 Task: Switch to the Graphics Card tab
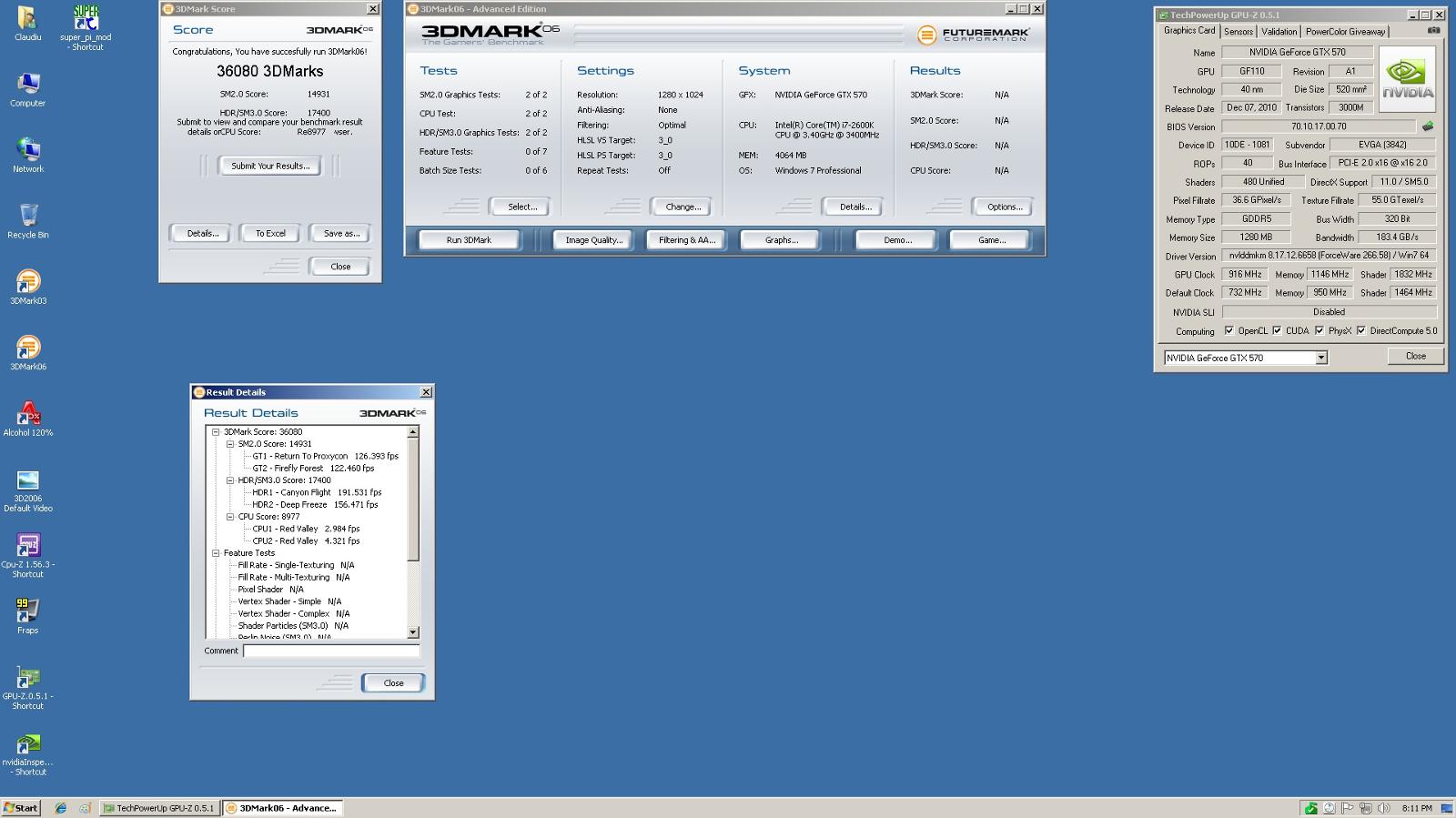(1189, 30)
